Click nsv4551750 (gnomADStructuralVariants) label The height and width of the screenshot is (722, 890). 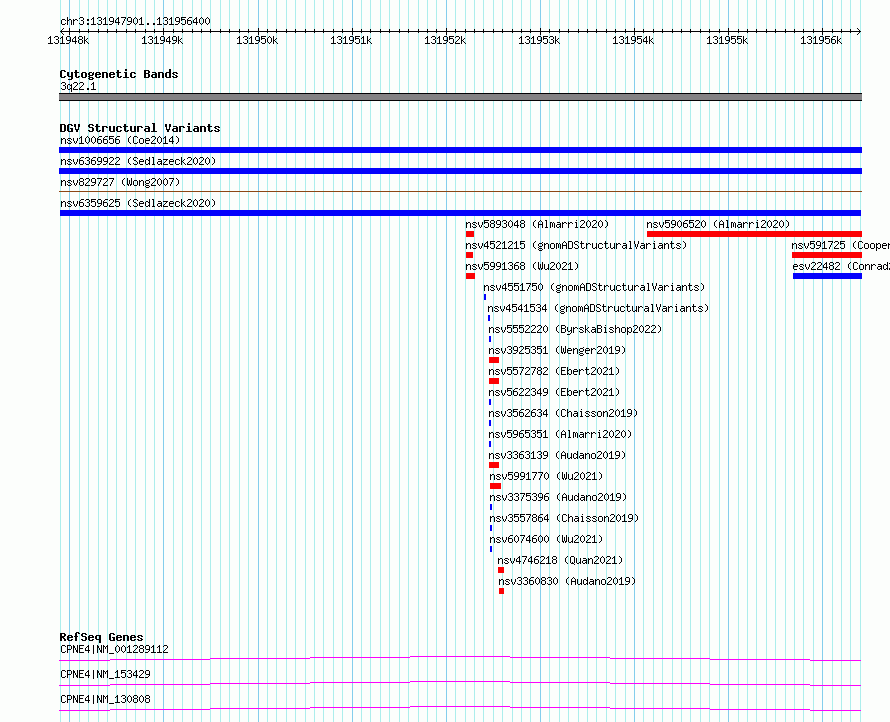tap(594, 287)
